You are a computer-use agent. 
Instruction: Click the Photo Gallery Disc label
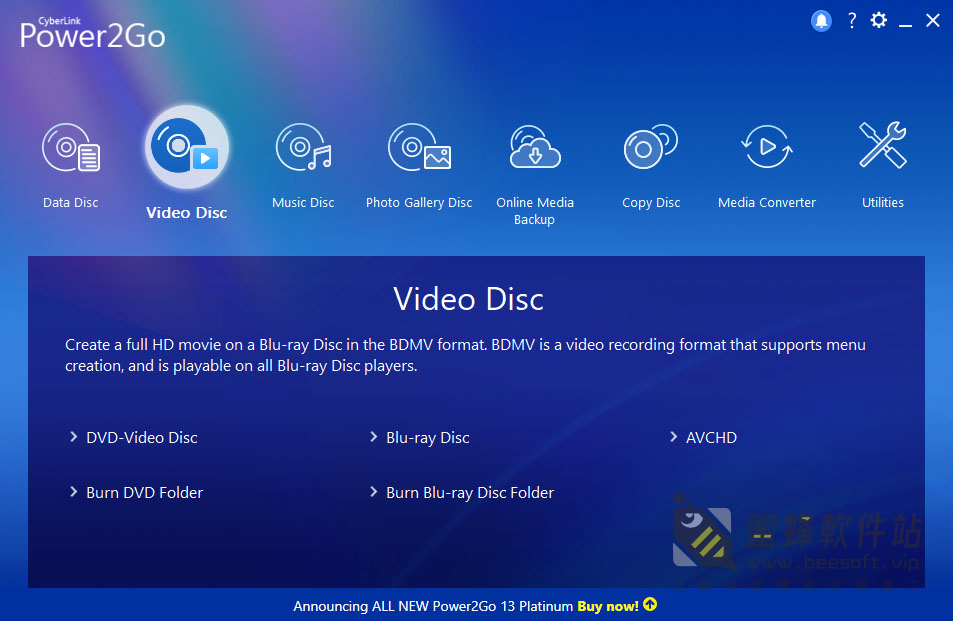[x=419, y=203]
